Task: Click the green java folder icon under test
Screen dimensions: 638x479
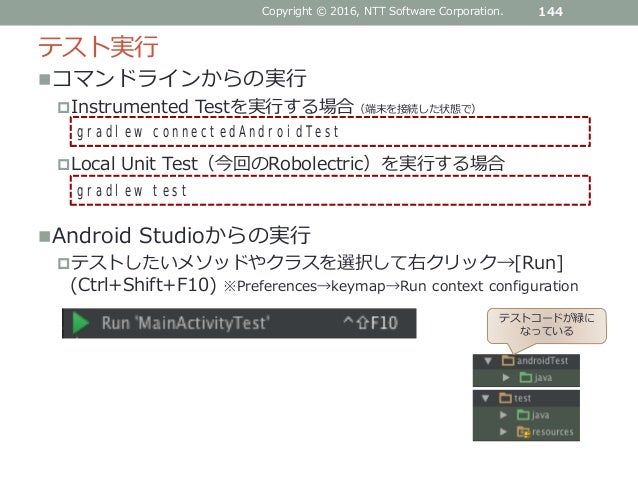Action: (523, 415)
